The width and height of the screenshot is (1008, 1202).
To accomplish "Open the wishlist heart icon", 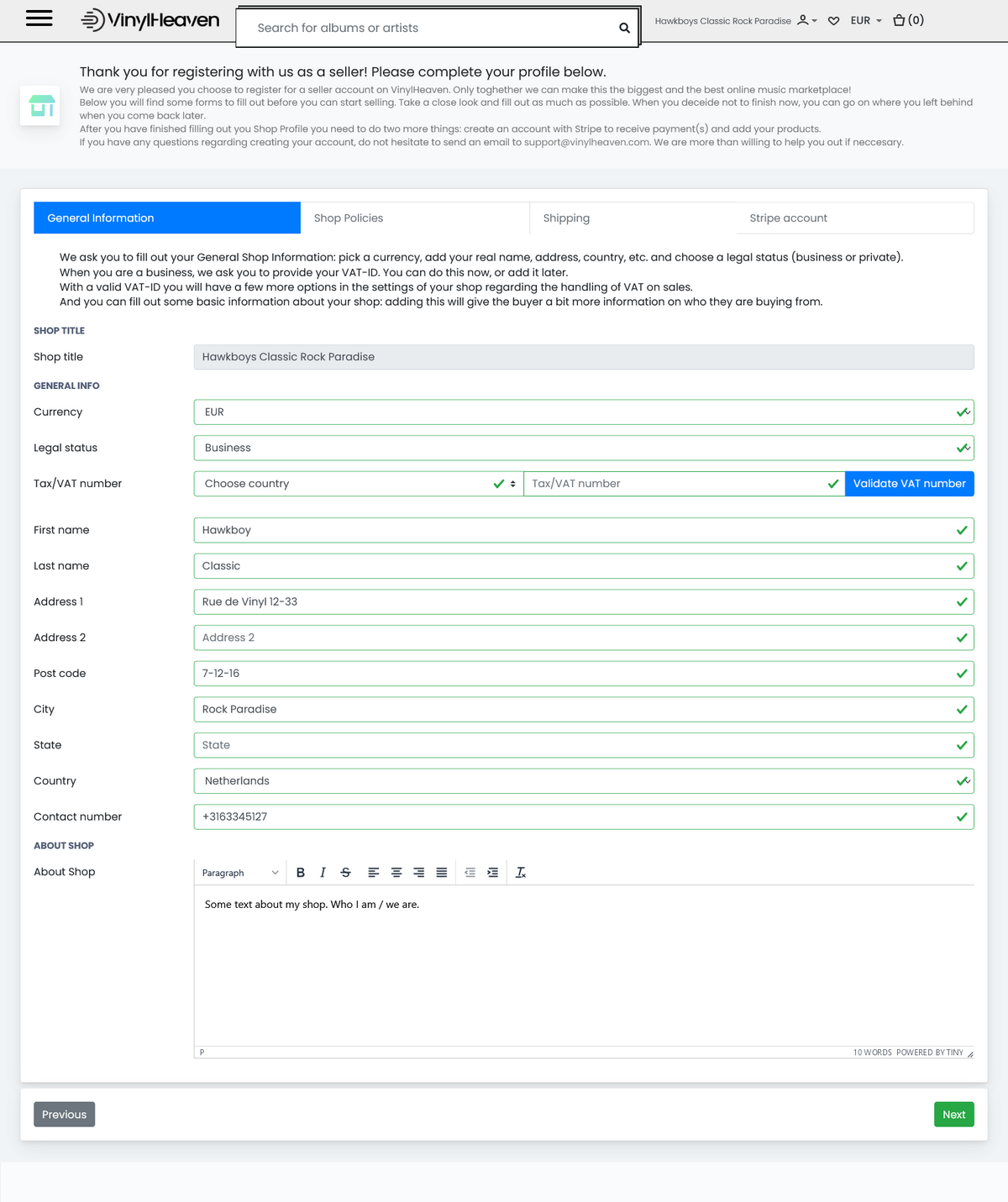I will point(833,21).
